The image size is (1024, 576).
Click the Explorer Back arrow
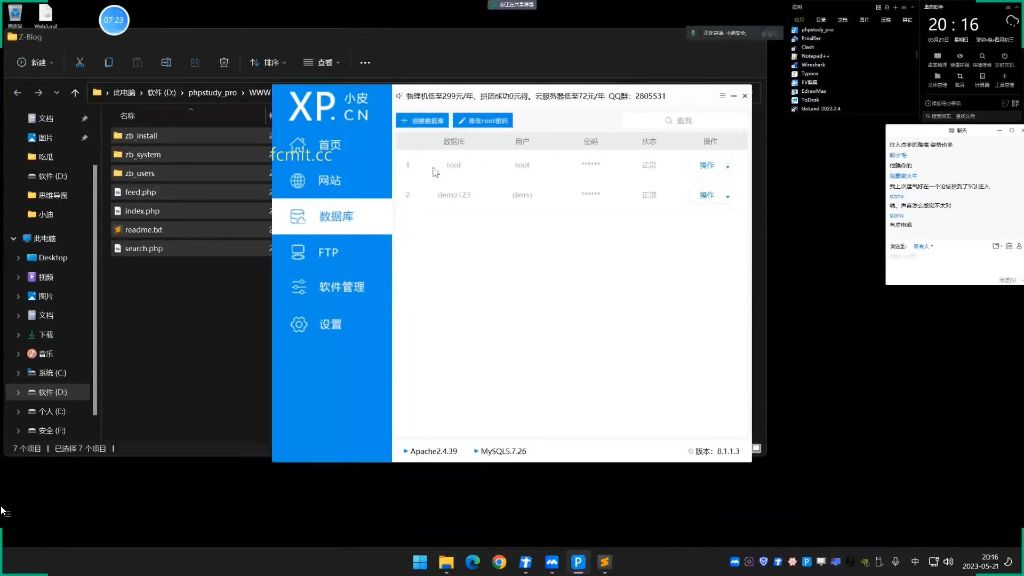pos(18,93)
